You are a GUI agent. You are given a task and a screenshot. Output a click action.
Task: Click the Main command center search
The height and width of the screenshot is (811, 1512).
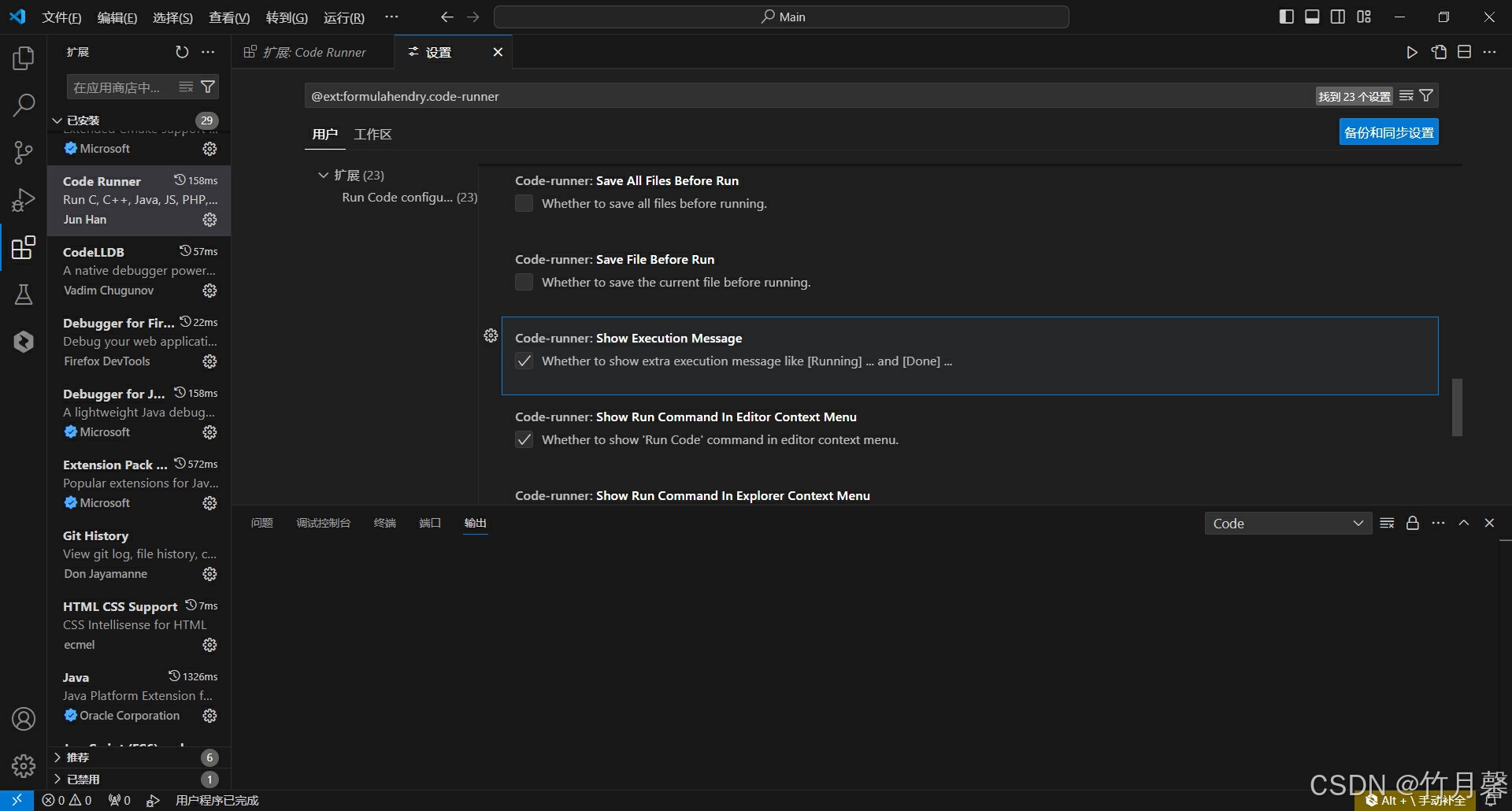click(x=781, y=17)
